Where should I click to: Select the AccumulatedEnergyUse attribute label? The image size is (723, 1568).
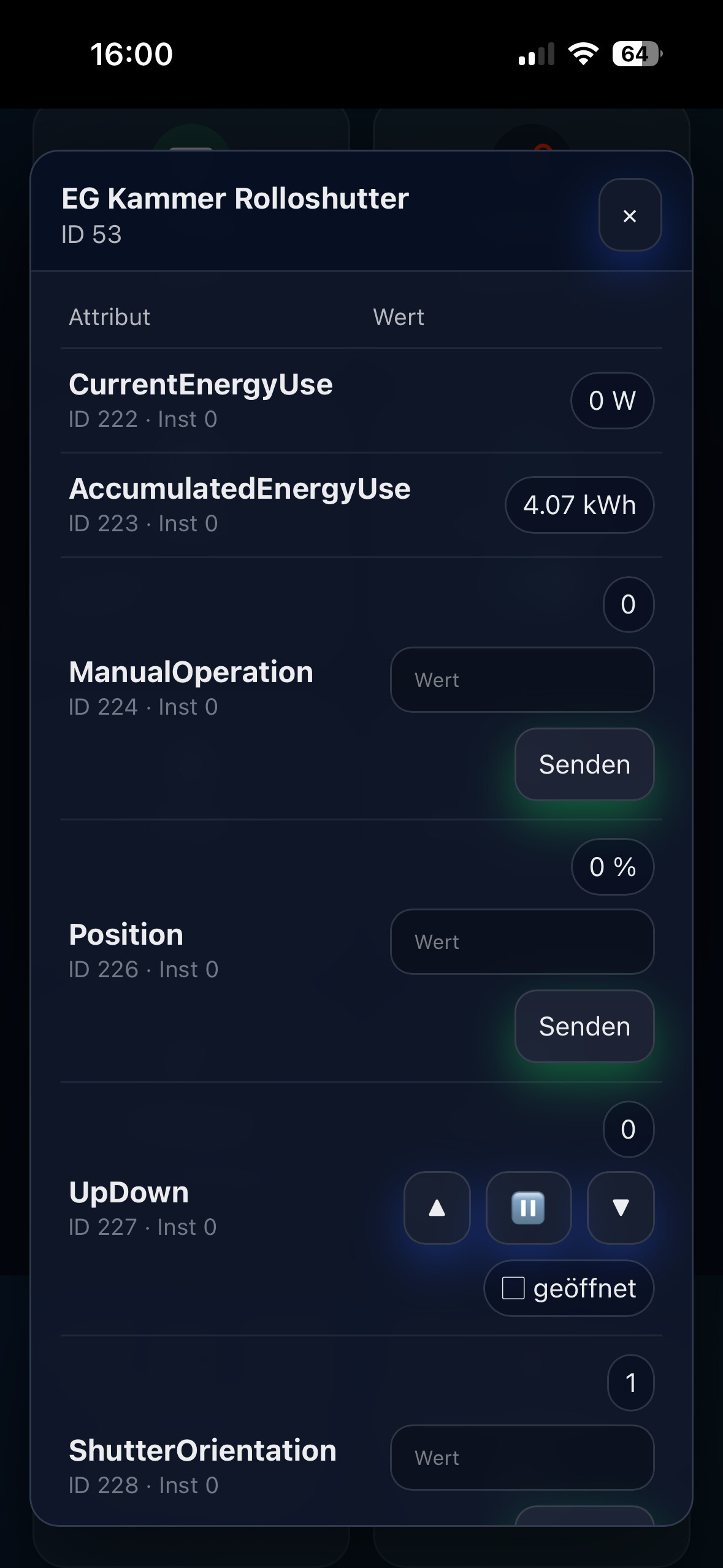click(240, 489)
